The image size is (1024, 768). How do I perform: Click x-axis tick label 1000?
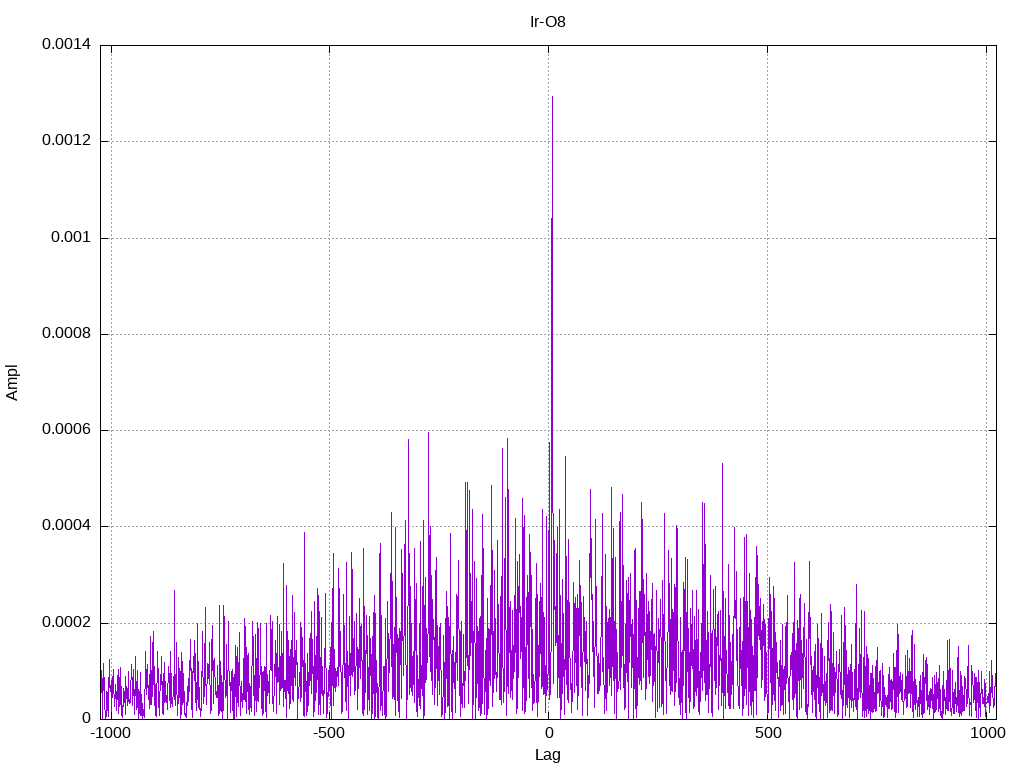click(x=987, y=733)
